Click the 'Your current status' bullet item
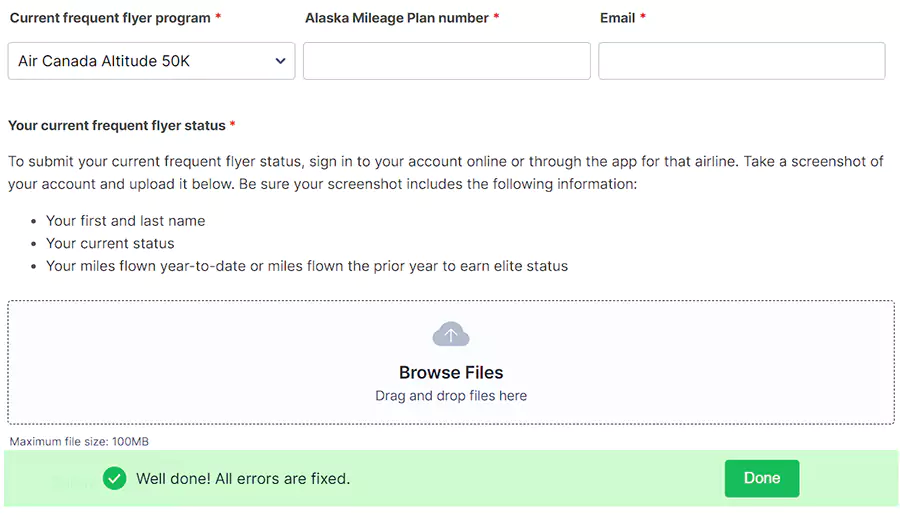Viewport: 900px width, 520px height. click(110, 244)
